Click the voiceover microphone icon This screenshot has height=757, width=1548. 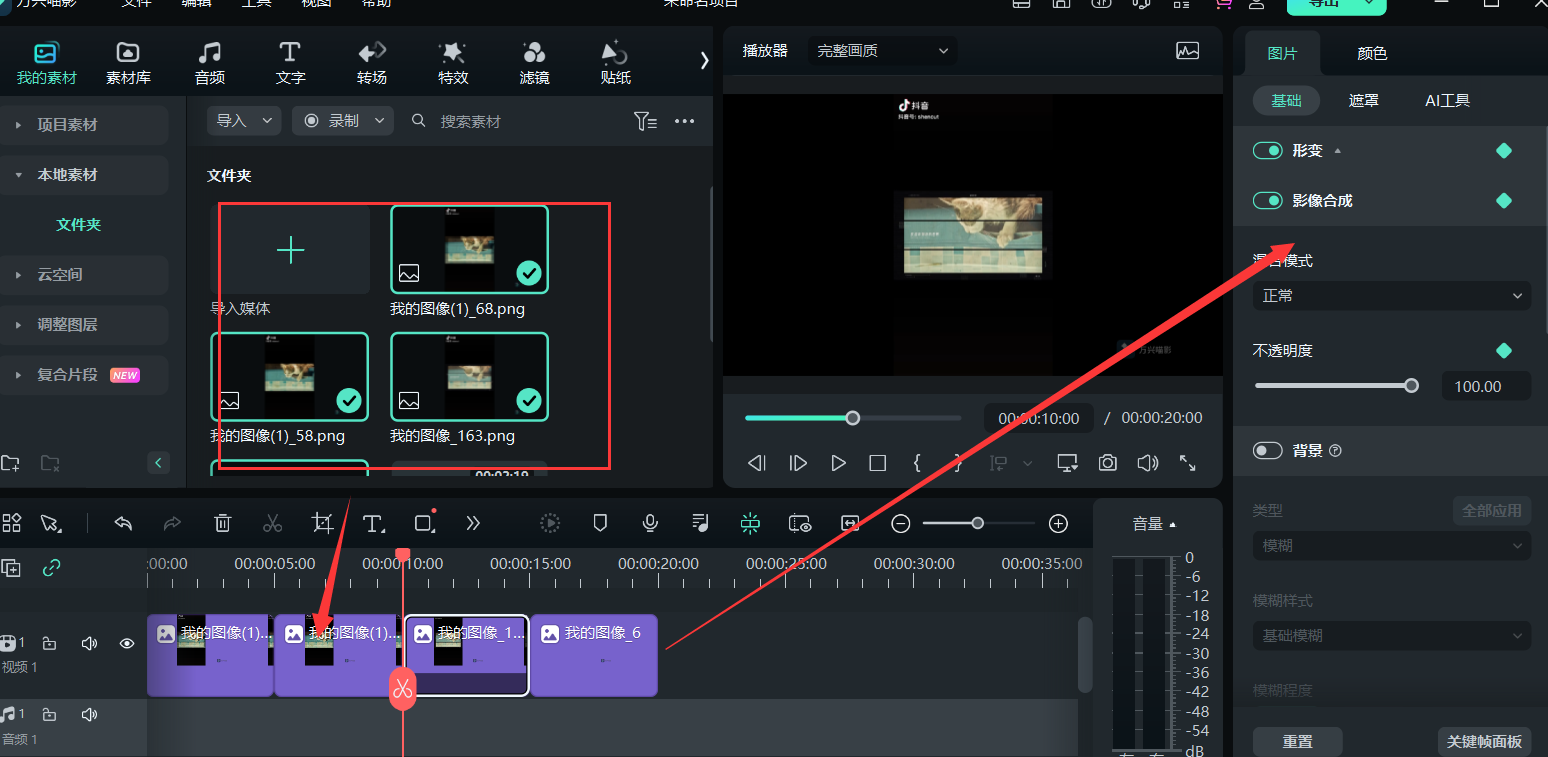649,523
